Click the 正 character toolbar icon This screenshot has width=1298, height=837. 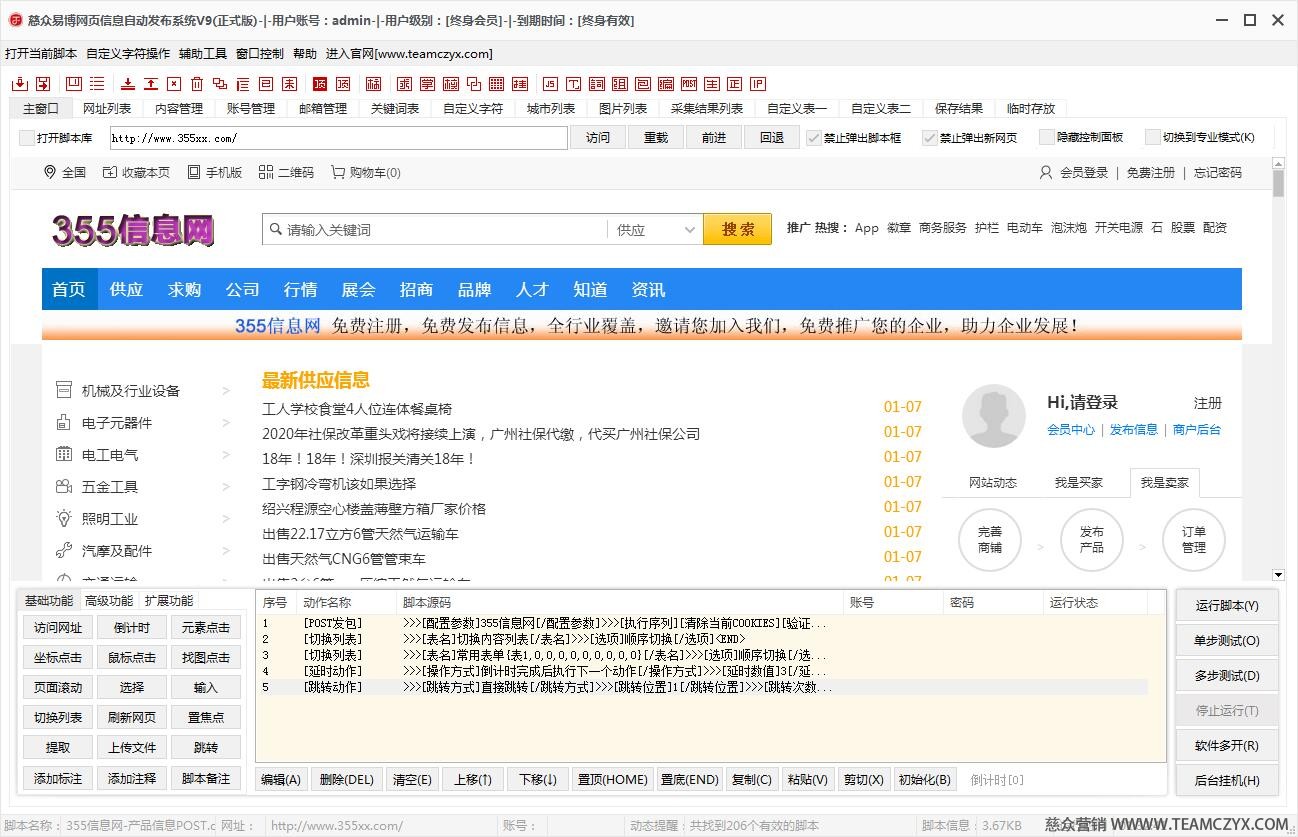coord(735,84)
